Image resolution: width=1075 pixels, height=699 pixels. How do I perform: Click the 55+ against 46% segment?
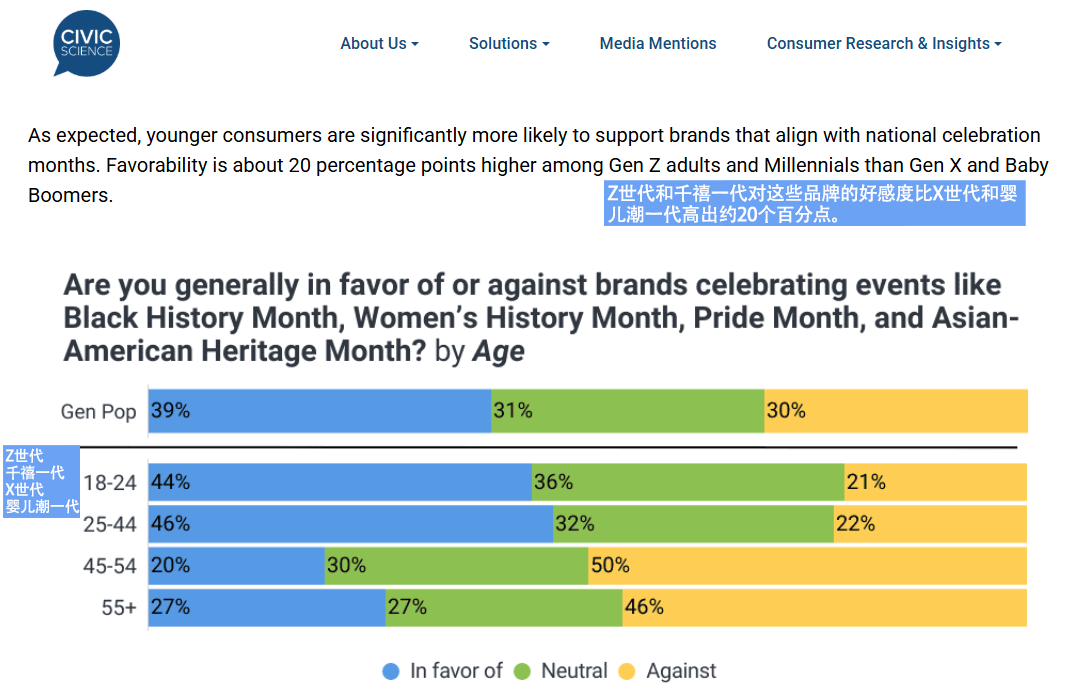pyautogui.click(x=824, y=607)
